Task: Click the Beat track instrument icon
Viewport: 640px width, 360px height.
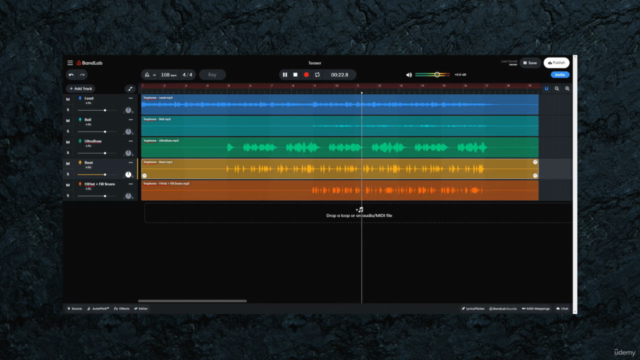Action: [x=80, y=162]
